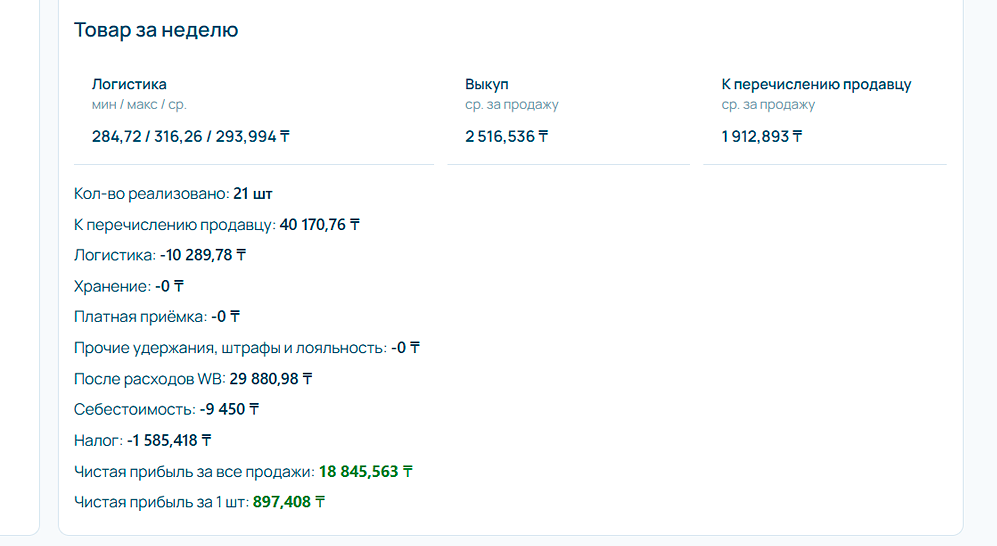Select the green total net profit 18 845,563 ₸
The width and height of the screenshot is (997, 546).
366,471
